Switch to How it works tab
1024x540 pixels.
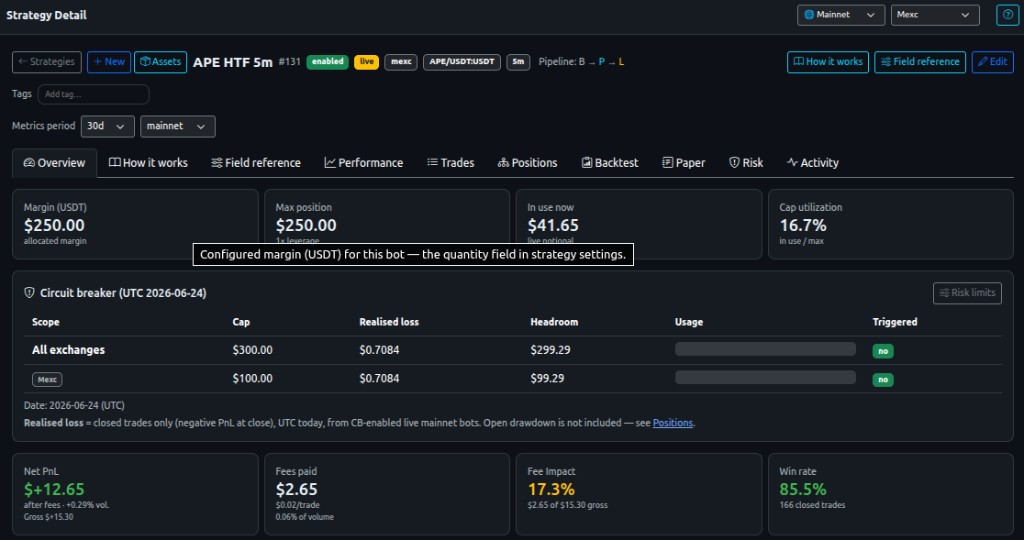coord(148,163)
